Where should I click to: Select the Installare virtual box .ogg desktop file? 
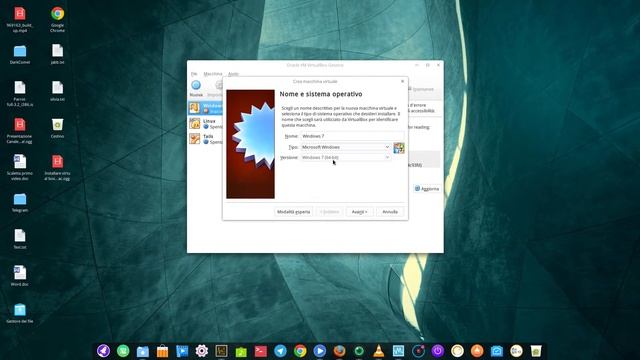(57, 167)
